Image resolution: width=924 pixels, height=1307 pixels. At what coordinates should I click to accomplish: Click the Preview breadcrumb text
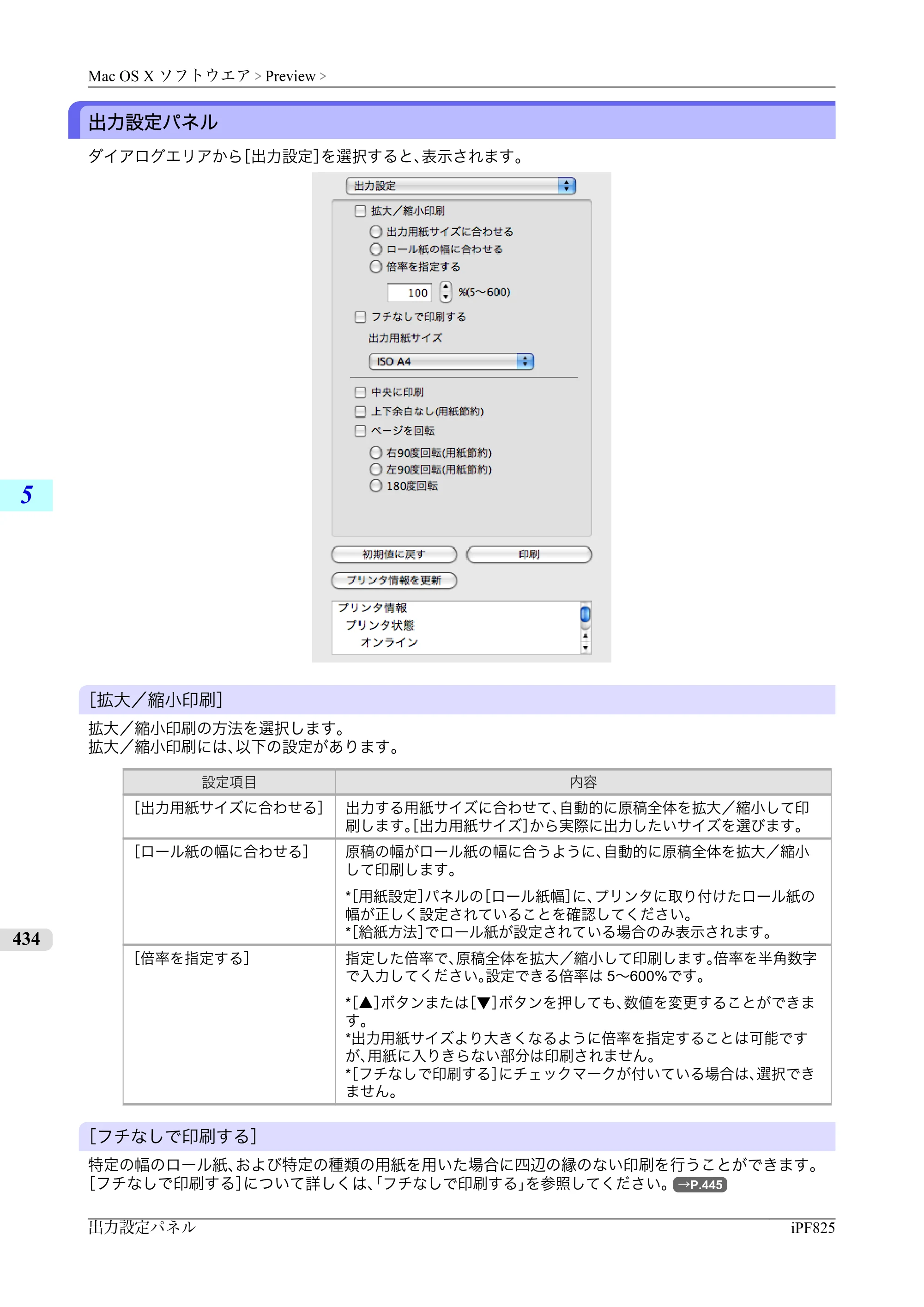tap(290, 76)
